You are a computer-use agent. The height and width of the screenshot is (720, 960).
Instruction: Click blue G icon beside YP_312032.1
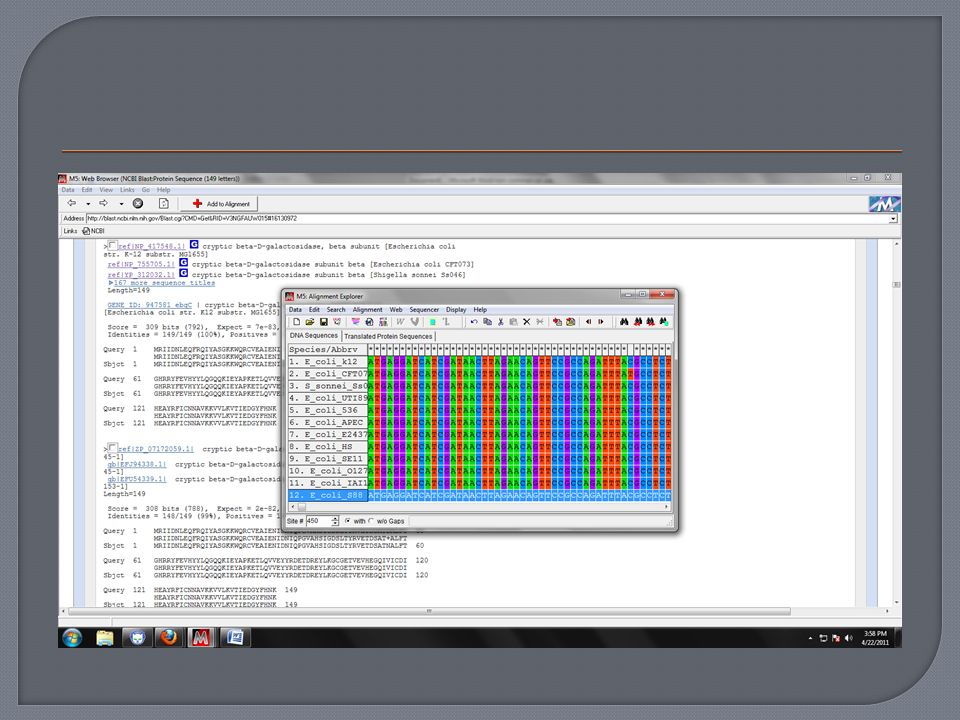pyautogui.click(x=183, y=273)
